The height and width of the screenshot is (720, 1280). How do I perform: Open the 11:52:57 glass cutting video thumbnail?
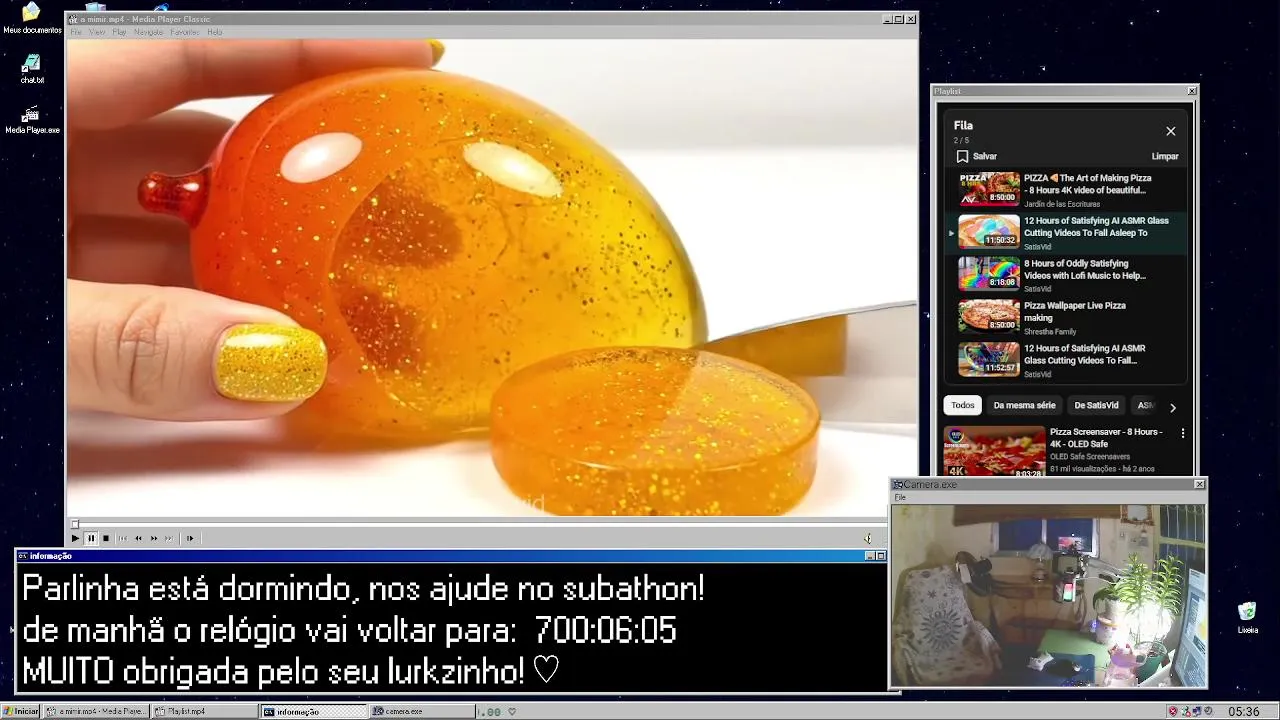(x=989, y=359)
